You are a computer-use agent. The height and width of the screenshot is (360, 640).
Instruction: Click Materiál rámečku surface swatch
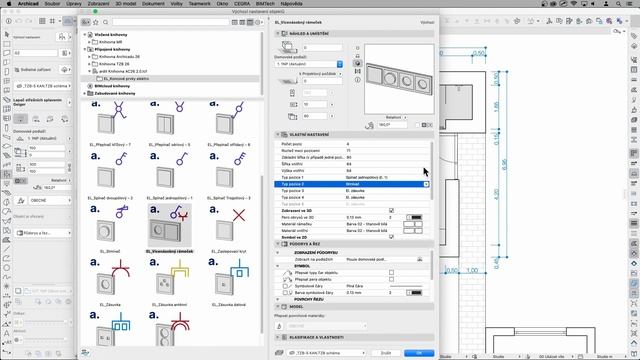pos(413,224)
